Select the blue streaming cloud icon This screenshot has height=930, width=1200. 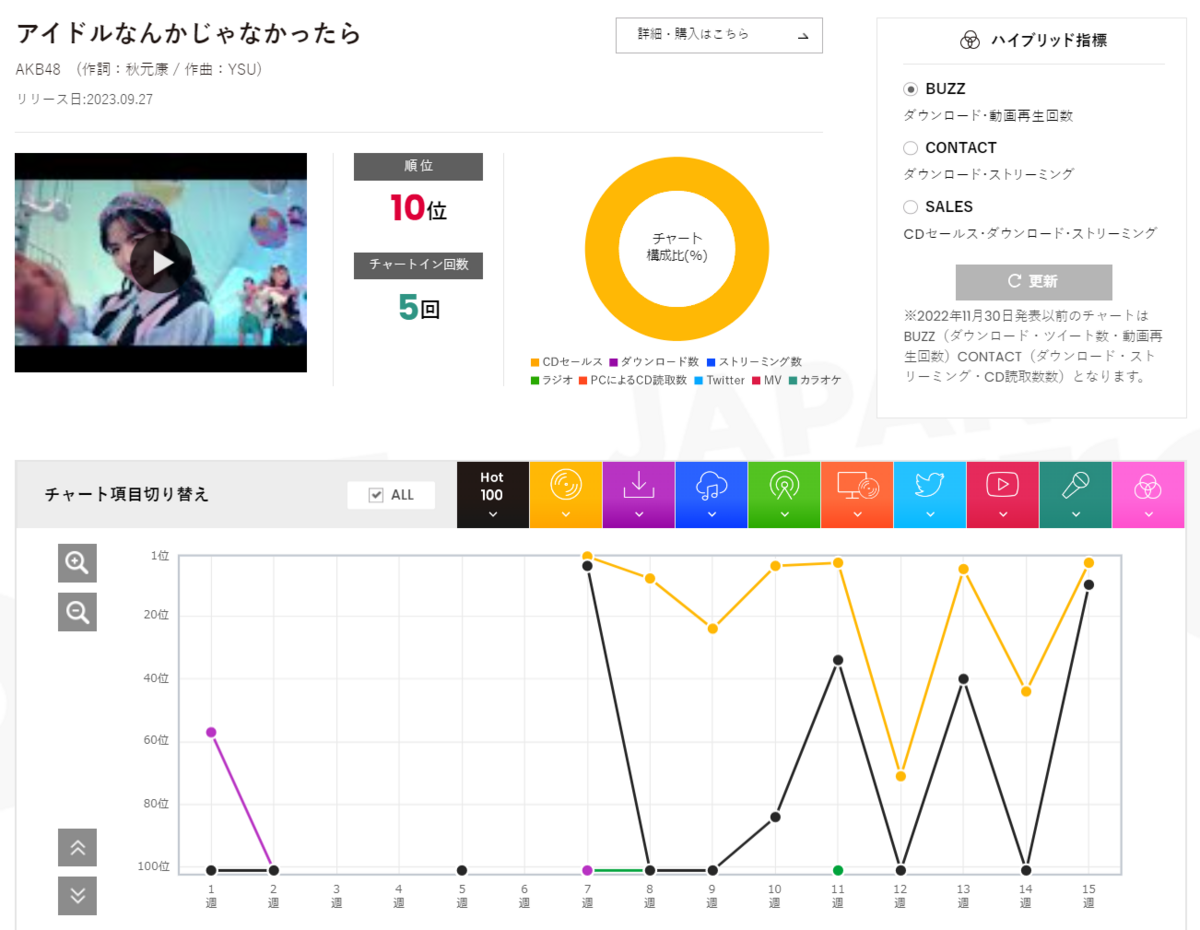[x=711, y=494]
